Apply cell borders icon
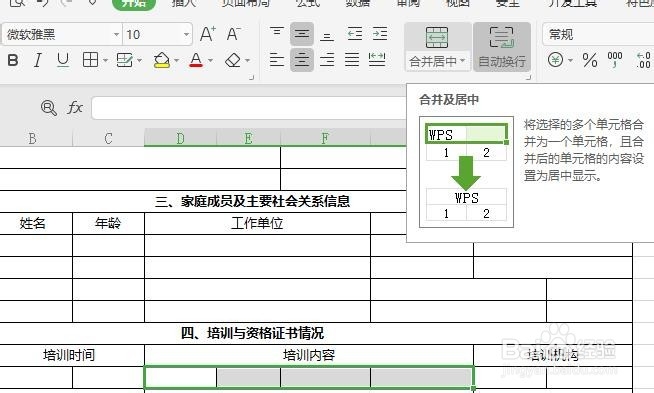The height and width of the screenshot is (393, 654). tap(91, 60)
